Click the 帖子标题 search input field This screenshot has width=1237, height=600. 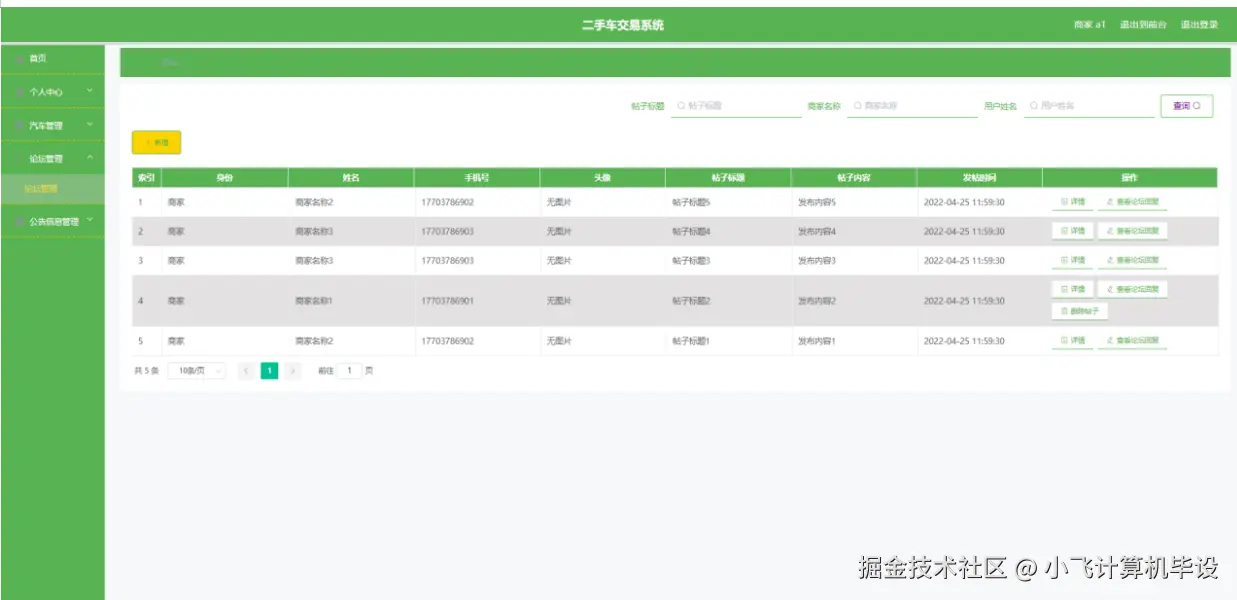click(736, 106)
